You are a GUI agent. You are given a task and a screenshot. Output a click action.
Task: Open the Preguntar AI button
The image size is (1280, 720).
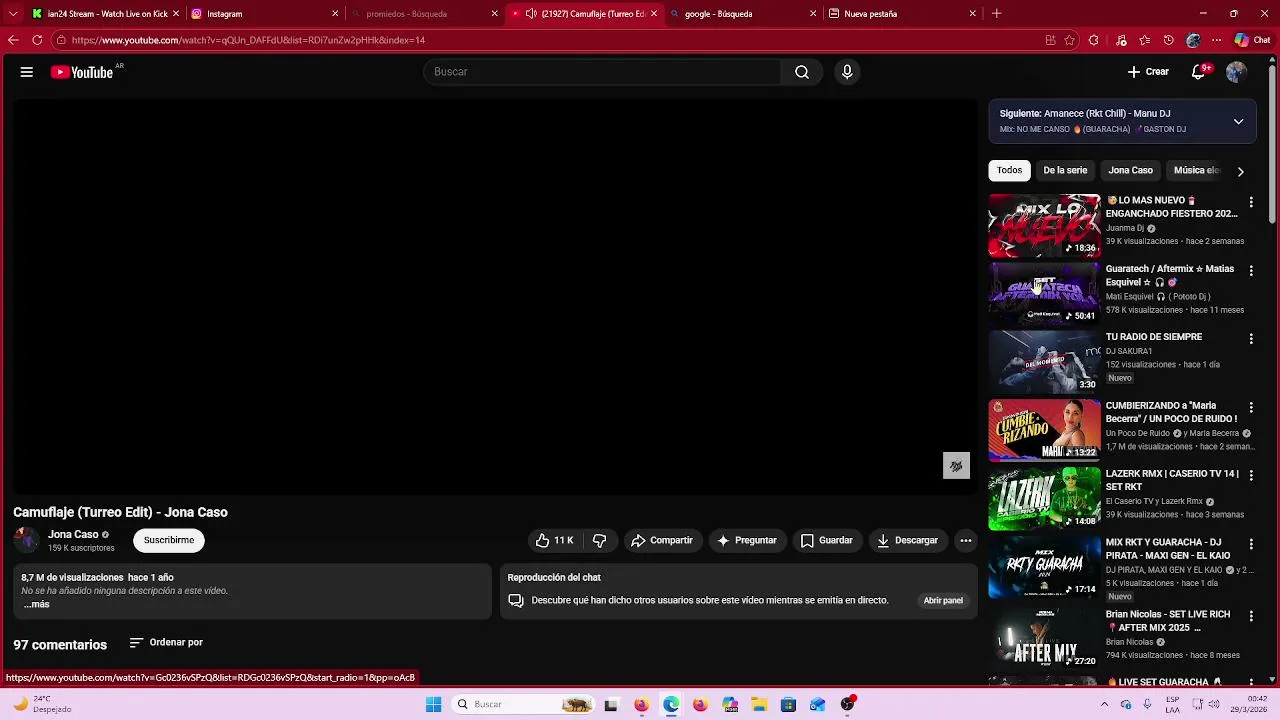click(x=746, y=540)
